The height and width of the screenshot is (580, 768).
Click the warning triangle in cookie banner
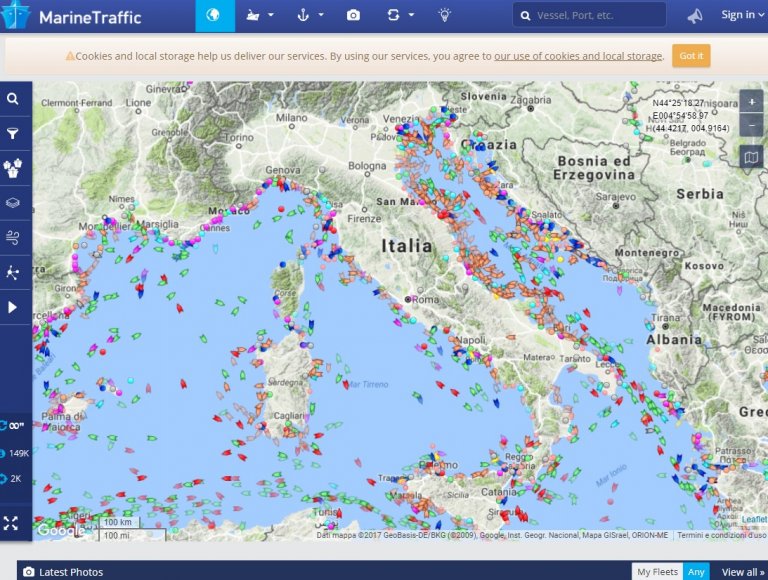point(70,56)
